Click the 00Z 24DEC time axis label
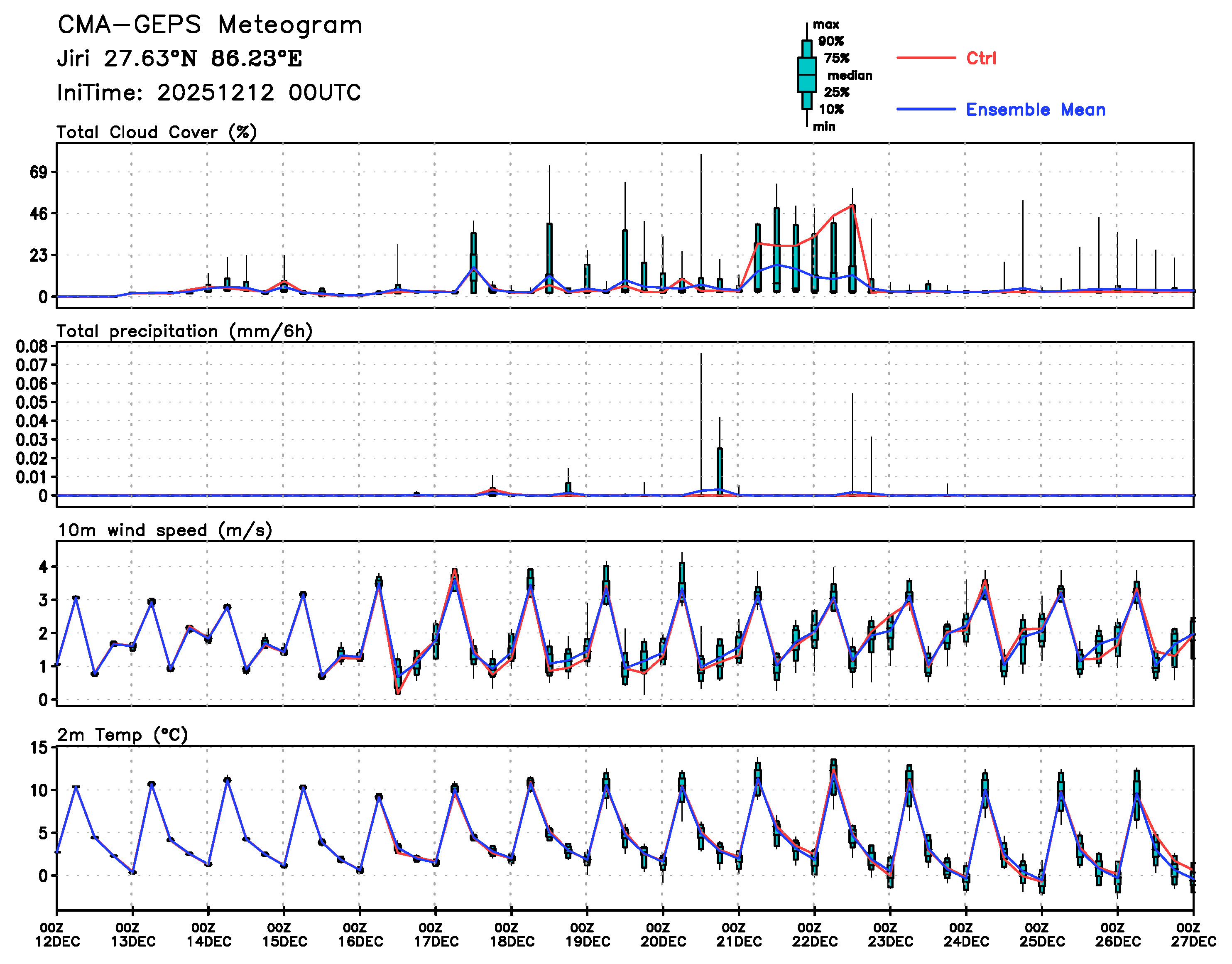Screen dimensions: 1232x964 coord(966,935)
